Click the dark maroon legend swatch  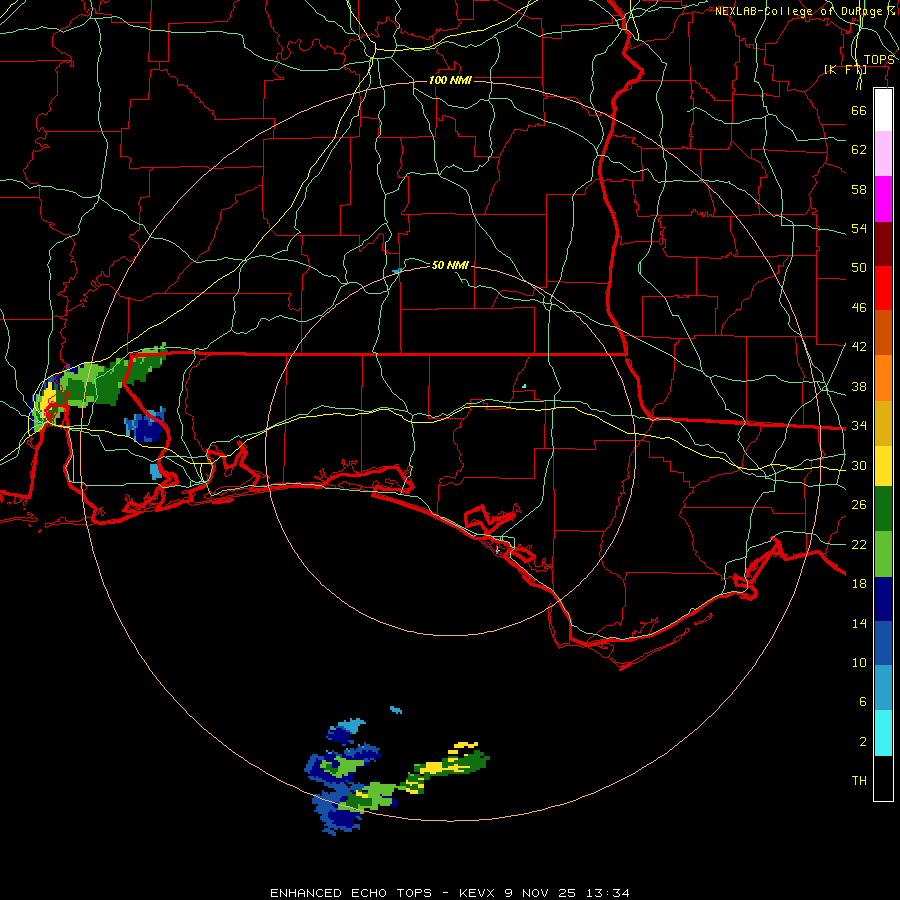pos(883,244)
